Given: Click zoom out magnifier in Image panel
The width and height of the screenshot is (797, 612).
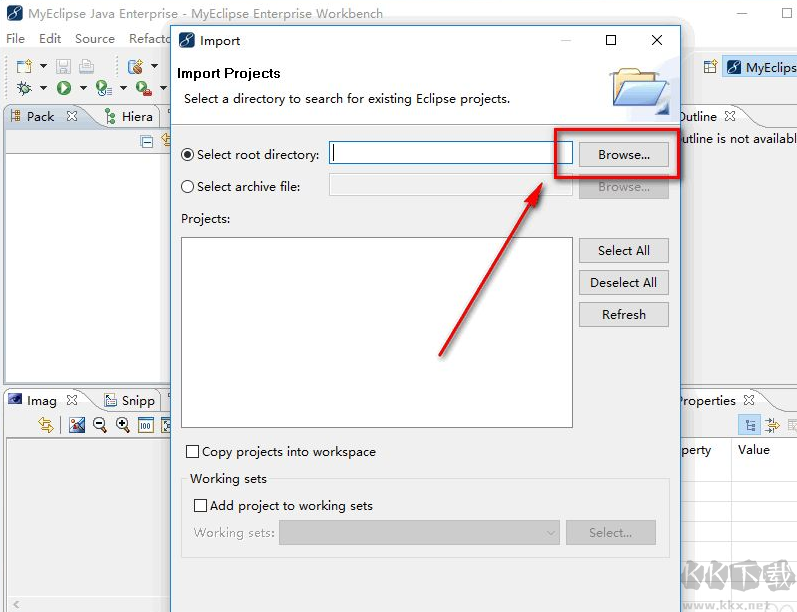Looking at the screenshot, I should coord(100,425).
